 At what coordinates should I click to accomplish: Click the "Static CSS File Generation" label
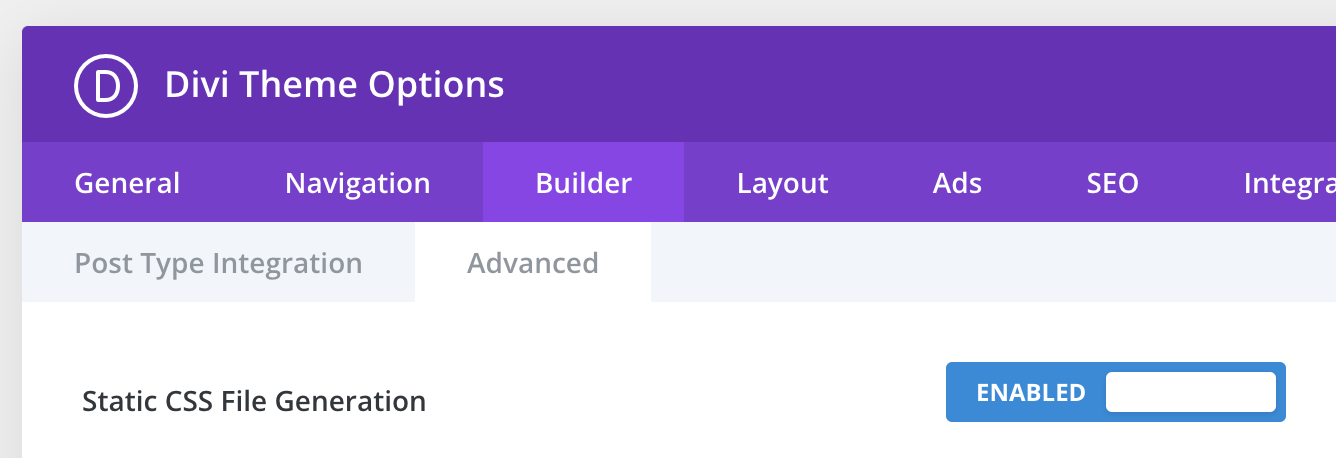point(254,401)
